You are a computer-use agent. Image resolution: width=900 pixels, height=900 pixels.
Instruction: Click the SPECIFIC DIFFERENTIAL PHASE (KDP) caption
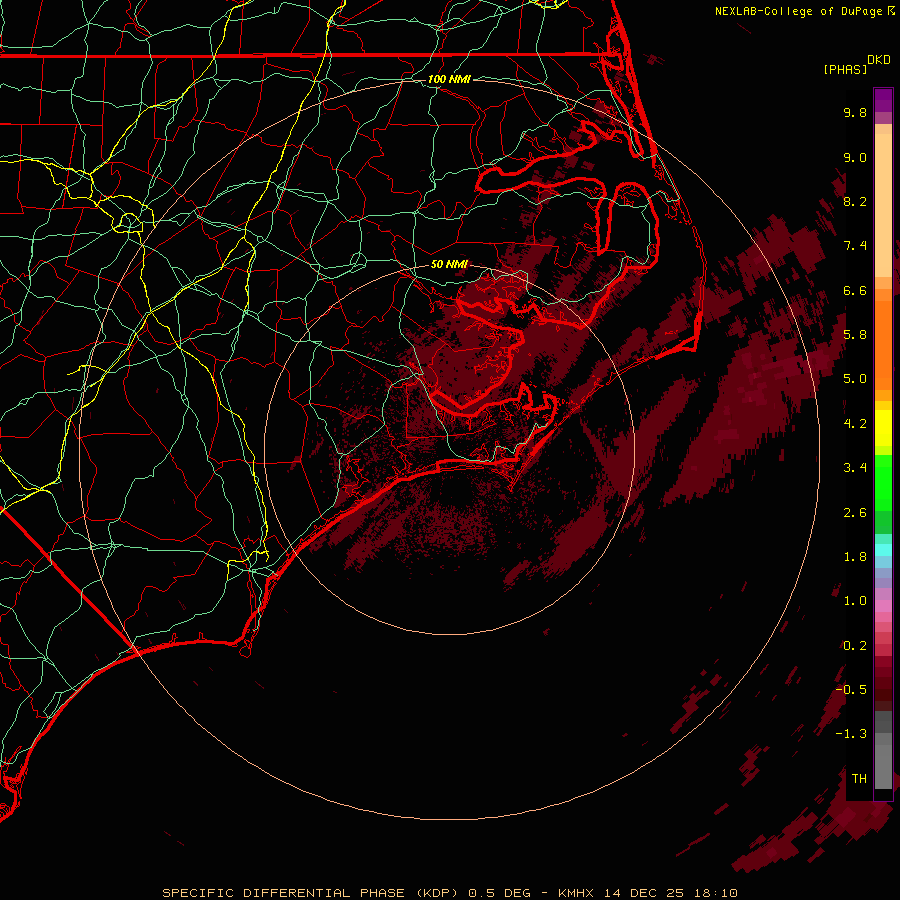pos(310,893)
